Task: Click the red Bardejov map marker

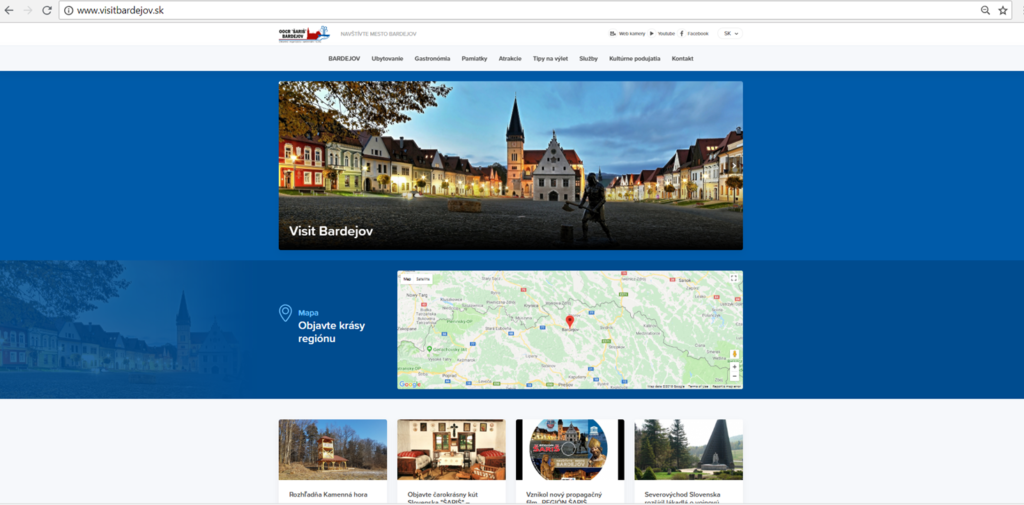Action: [570, 321]
